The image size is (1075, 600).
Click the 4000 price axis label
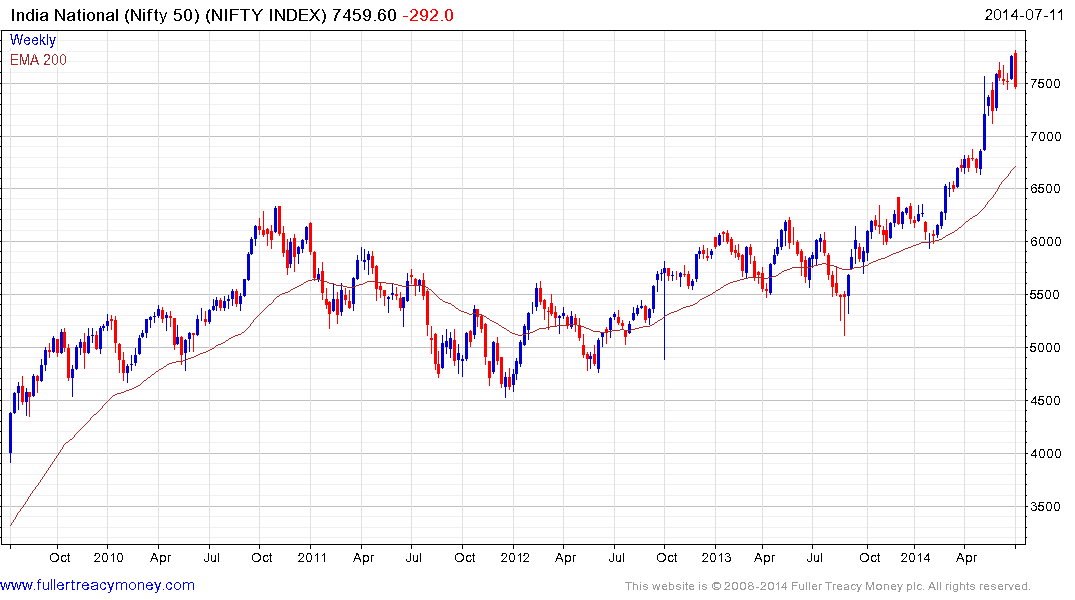[1046, 453]
